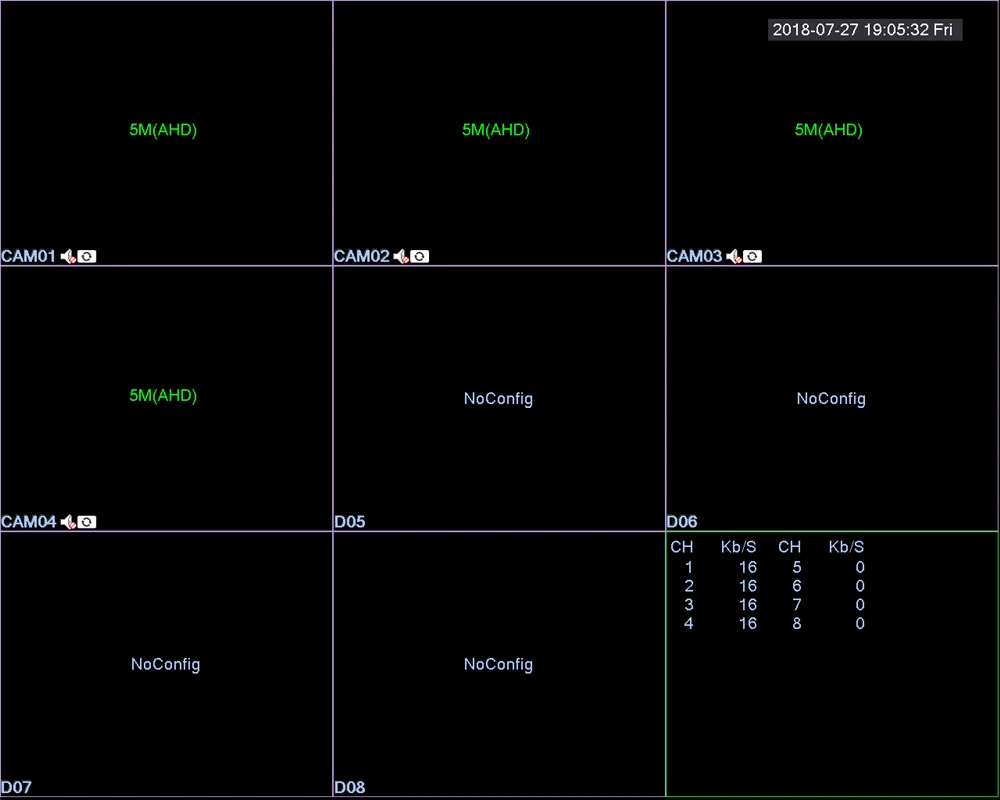Click channel number 2 in bitrate table
The height and width of the screenshot is (800, 1000).
point(689,586)
